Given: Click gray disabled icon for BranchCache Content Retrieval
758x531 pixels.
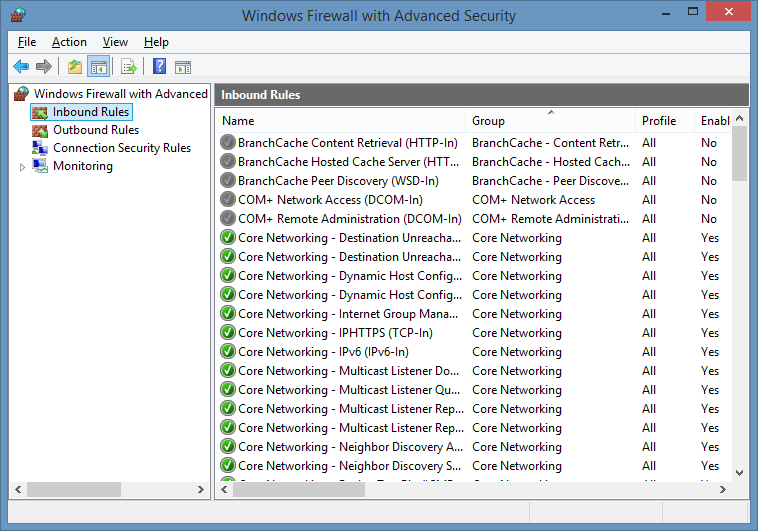Looking at the screenshot, I should pyautogui.click(x=228, y=143).
